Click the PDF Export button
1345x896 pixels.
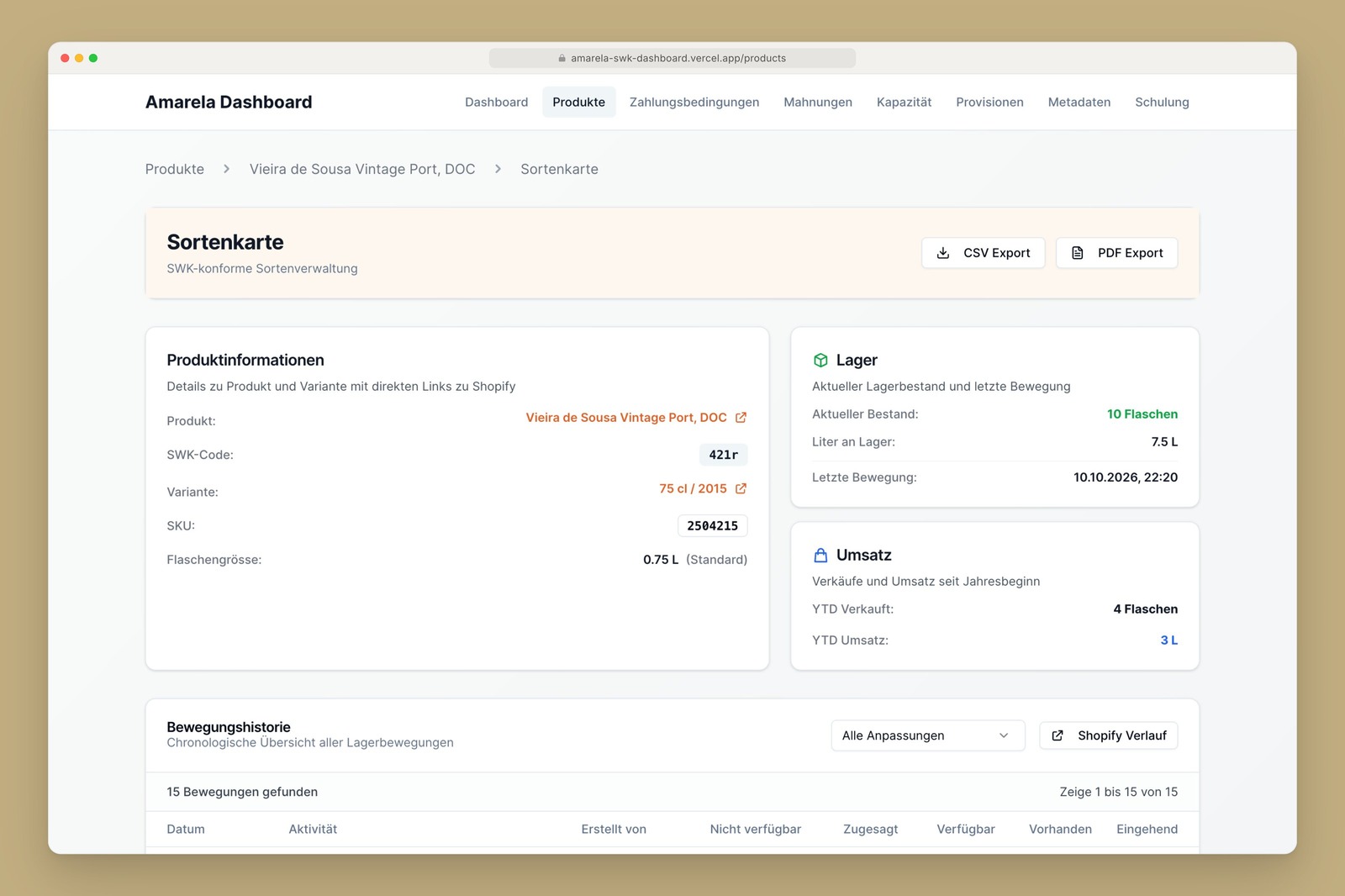pyautogui.click(x=1117, y=253)
